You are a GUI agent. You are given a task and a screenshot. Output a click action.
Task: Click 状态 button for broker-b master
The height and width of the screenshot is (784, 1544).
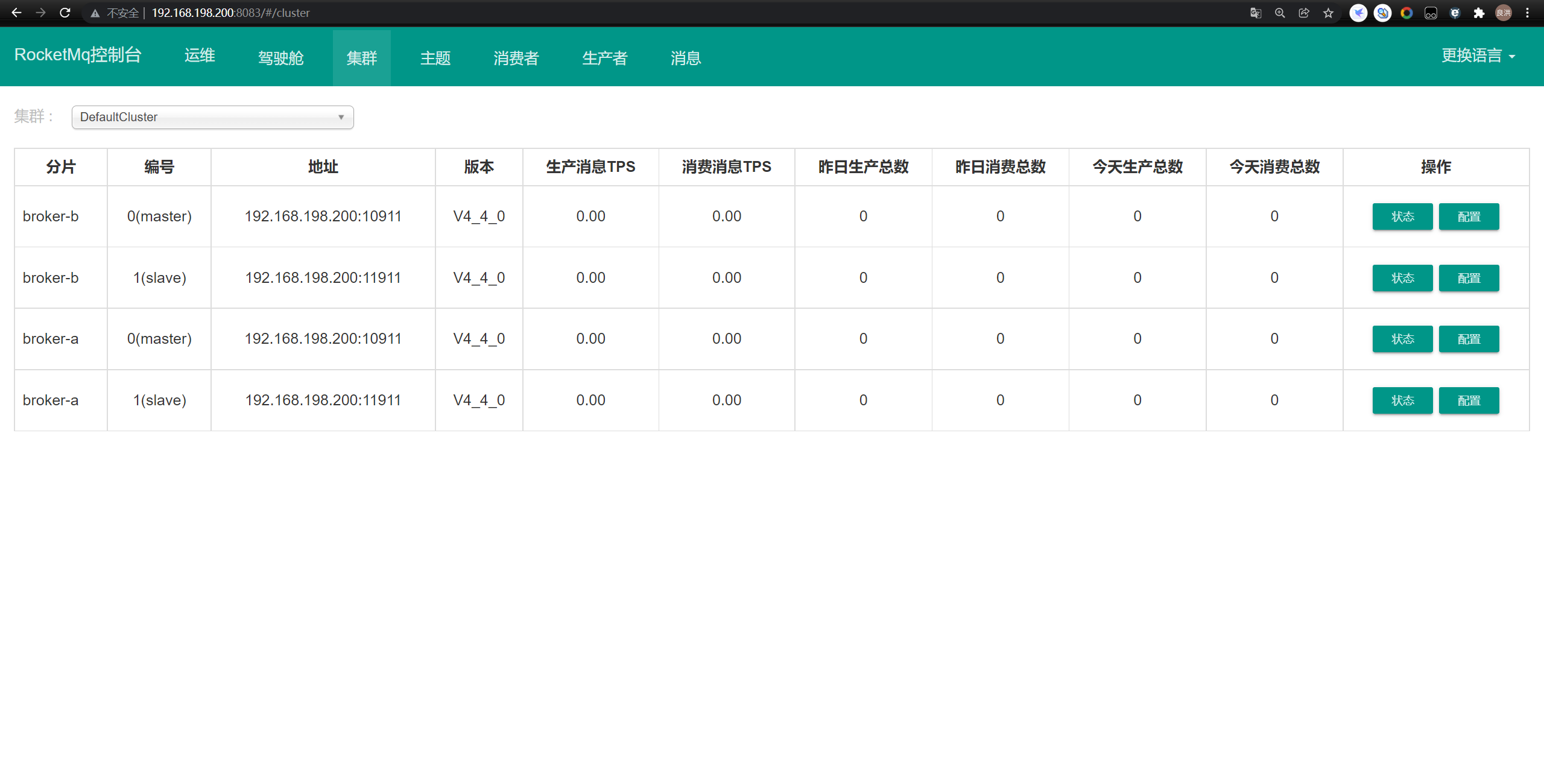point(1402,217)
